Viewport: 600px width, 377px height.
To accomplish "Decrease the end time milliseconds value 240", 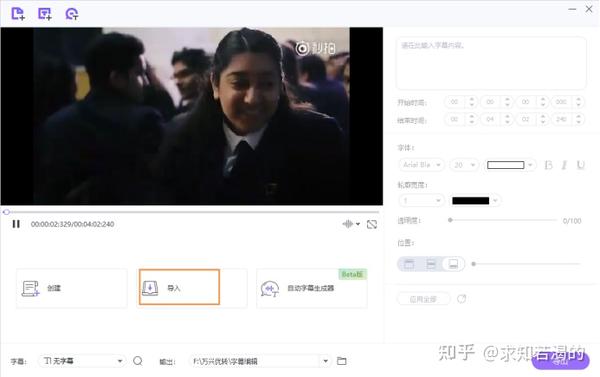I will pyautogui.click(x=578, y=122).
